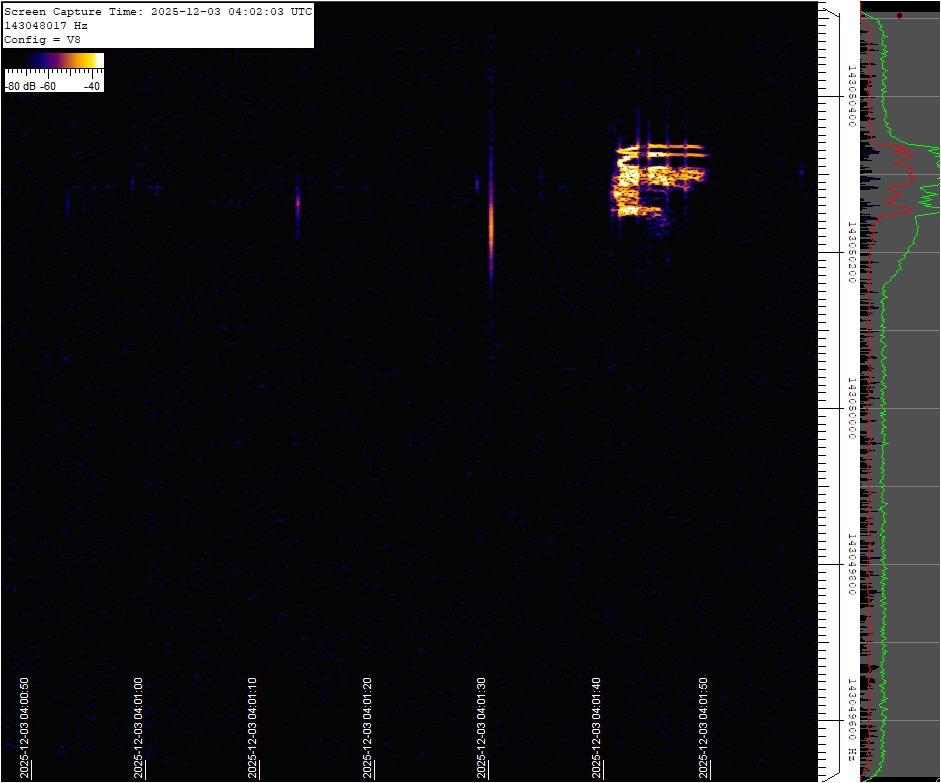Click the 143050000 frequency axis label

[850, 408]
